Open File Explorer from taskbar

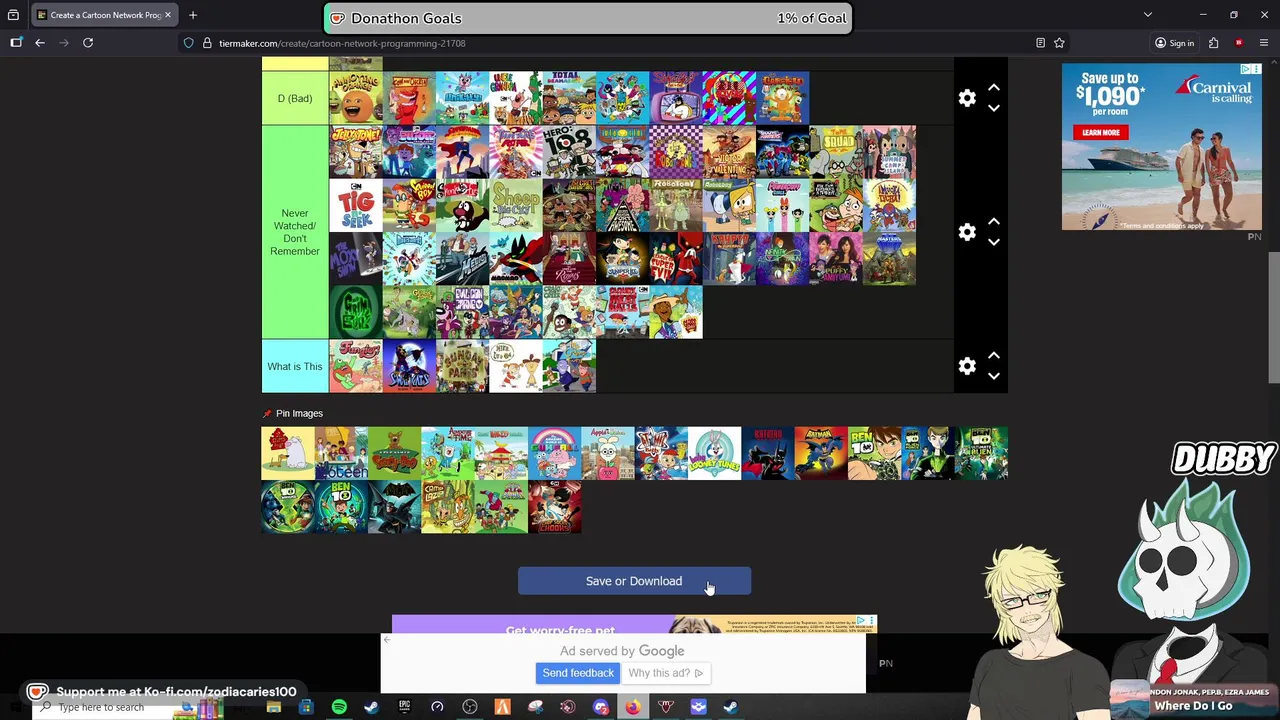click(x=273, y=707)
